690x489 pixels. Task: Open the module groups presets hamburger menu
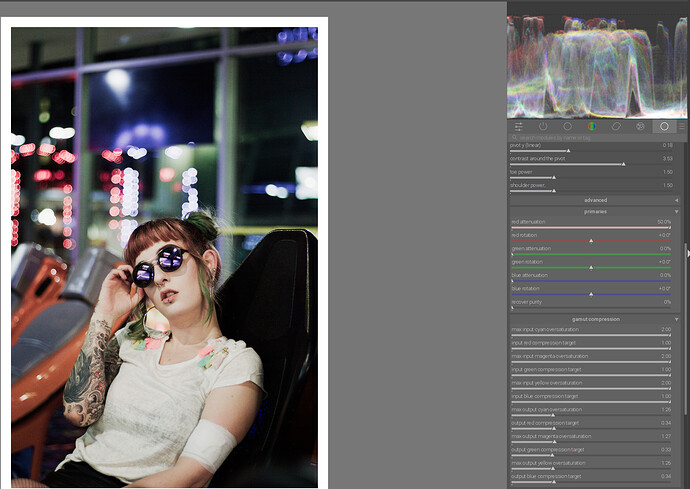(x=682, y=127)
